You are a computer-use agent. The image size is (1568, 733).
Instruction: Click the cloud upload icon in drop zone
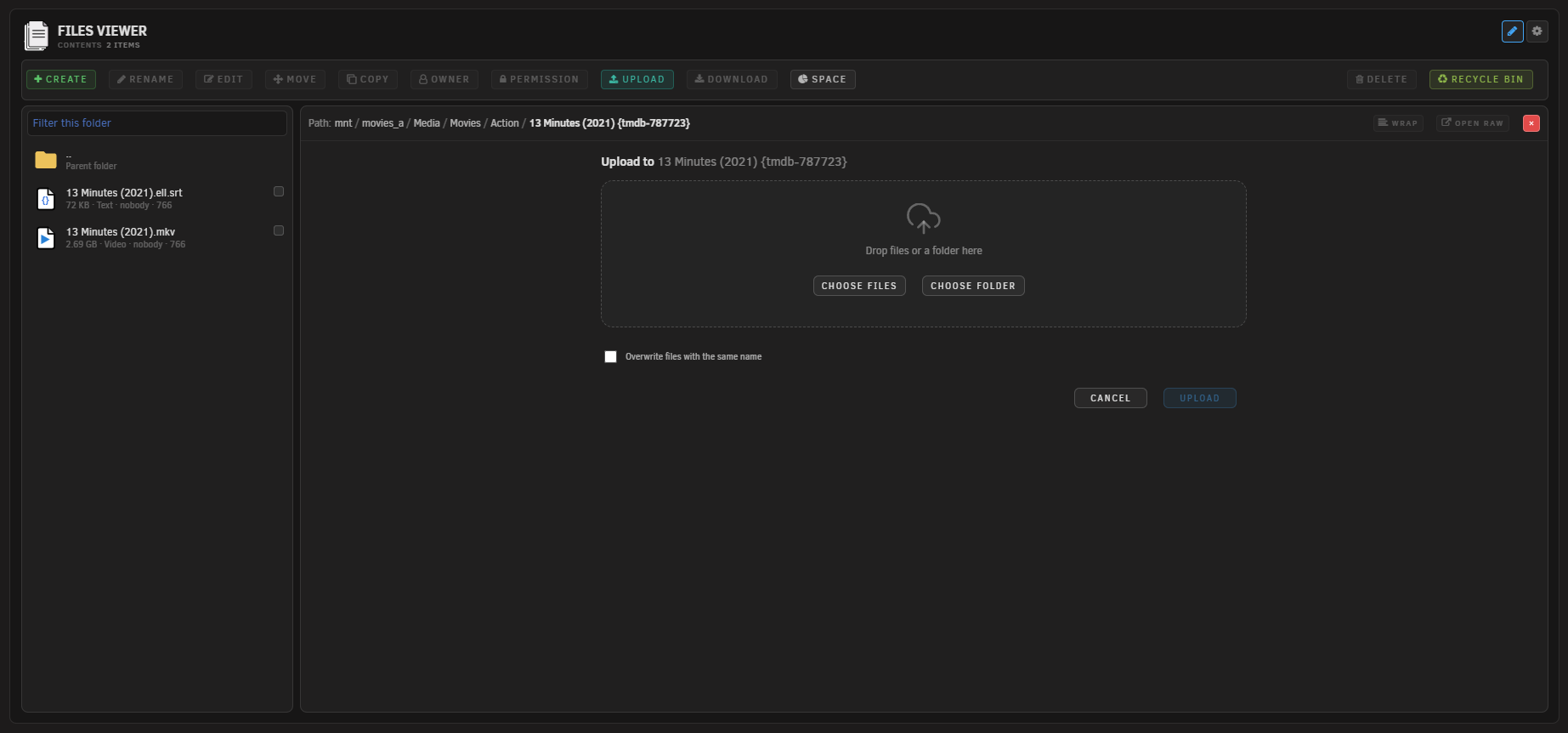point(924,219)
